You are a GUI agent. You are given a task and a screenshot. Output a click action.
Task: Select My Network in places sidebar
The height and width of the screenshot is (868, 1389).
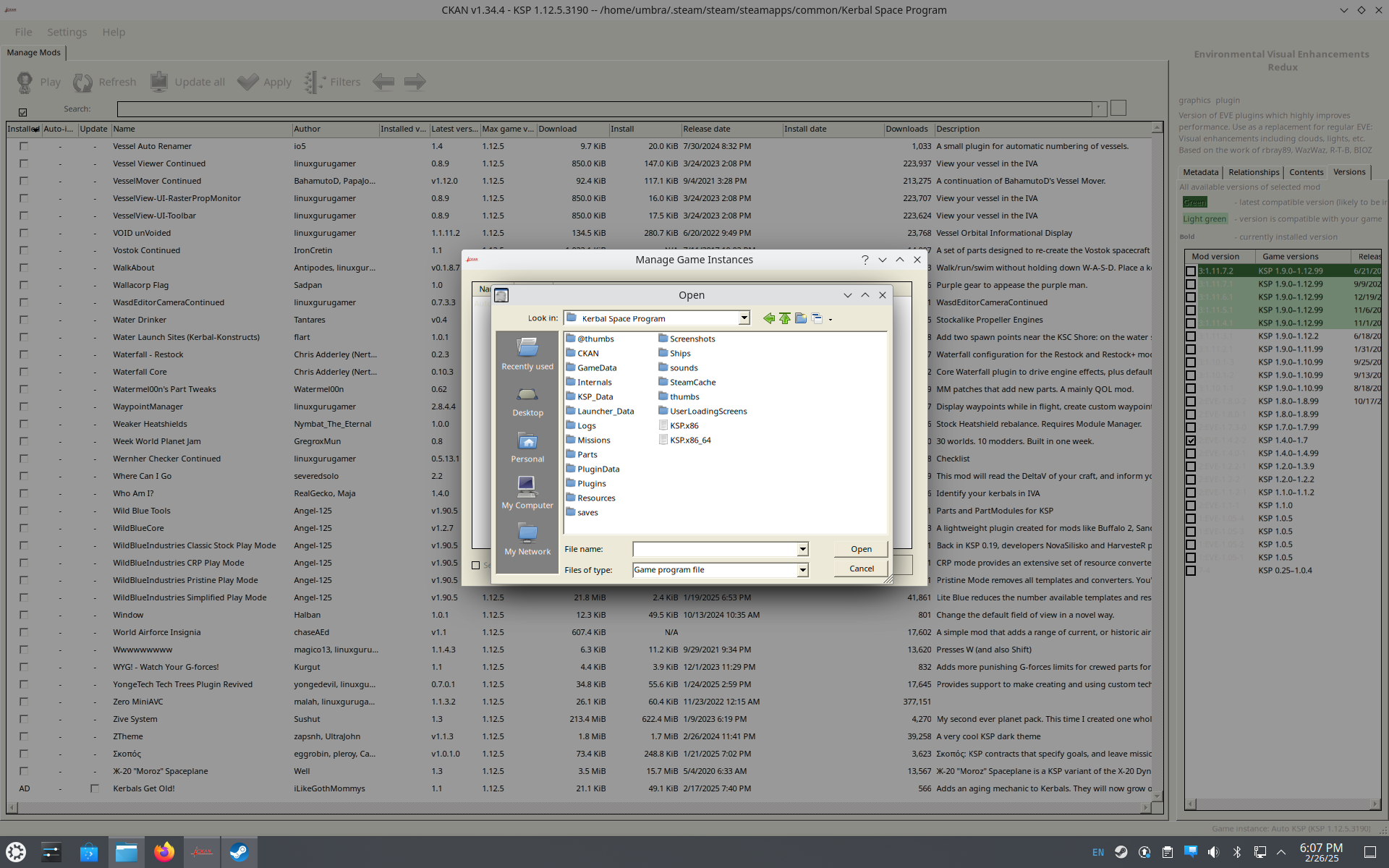tap(527, 540)
